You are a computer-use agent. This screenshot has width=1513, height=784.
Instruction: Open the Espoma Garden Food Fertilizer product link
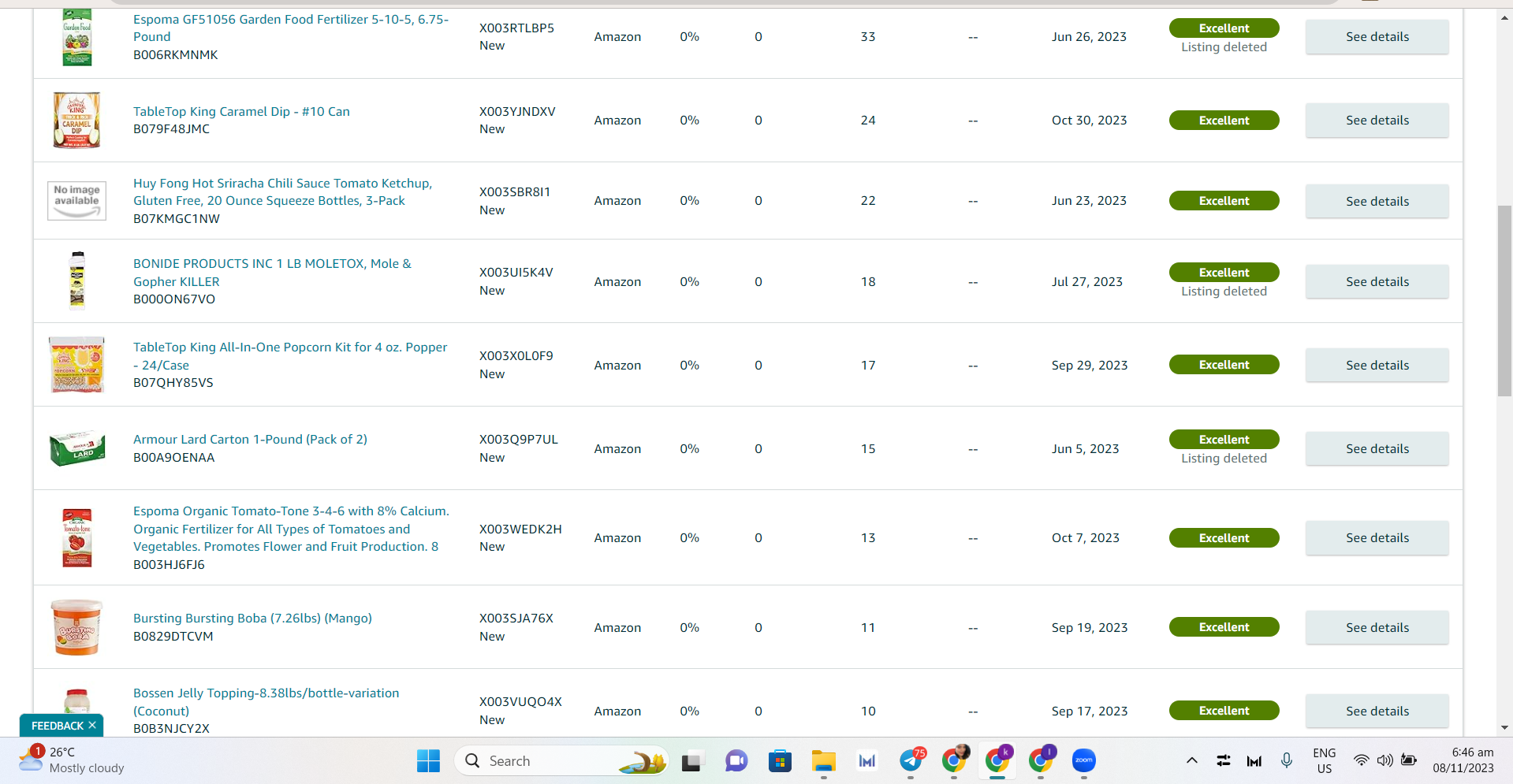(x=291, y=28)
